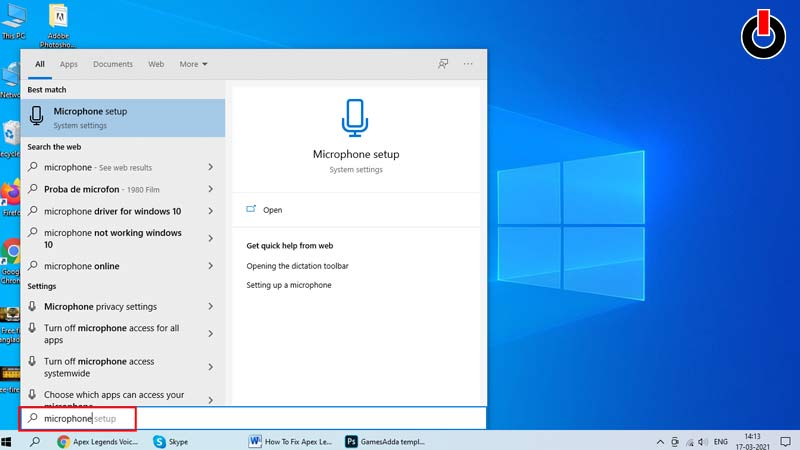
Task: Select Turn off microphone access for all apps
Action: (x=123, y=334)
